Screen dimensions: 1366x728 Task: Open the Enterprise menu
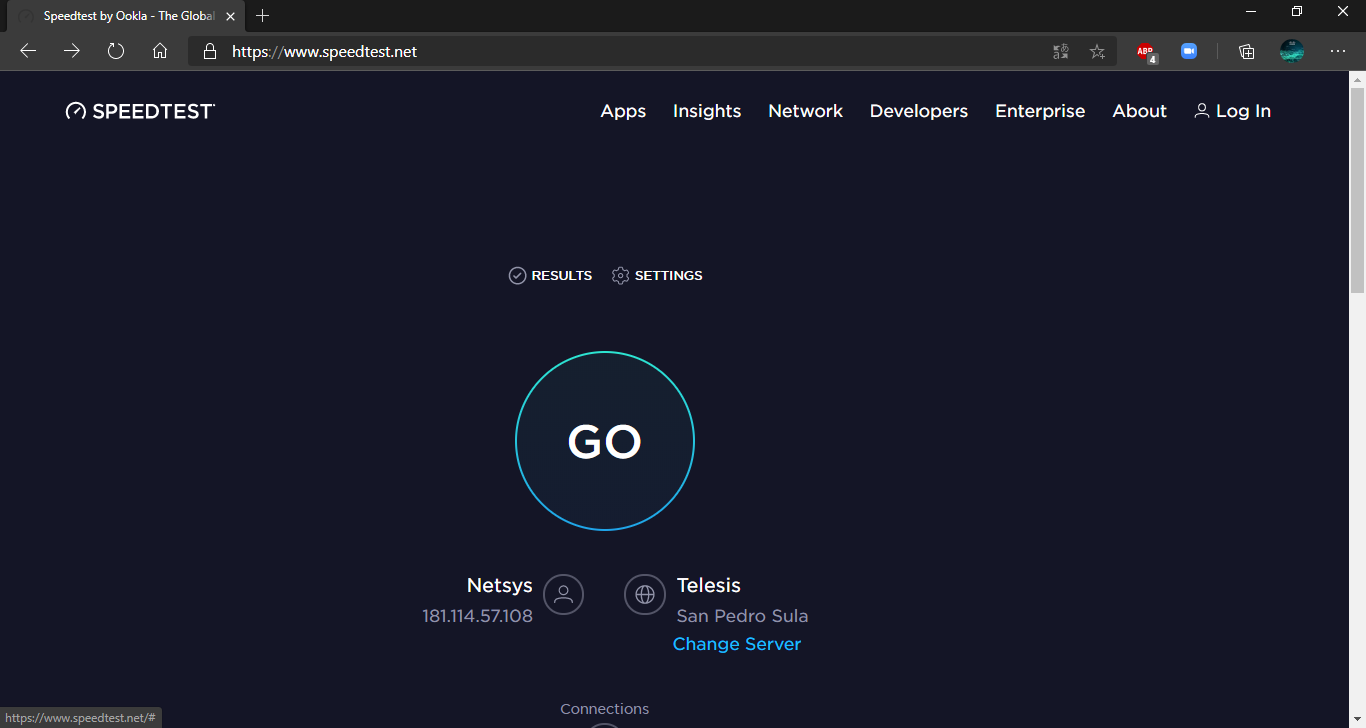1040,111
